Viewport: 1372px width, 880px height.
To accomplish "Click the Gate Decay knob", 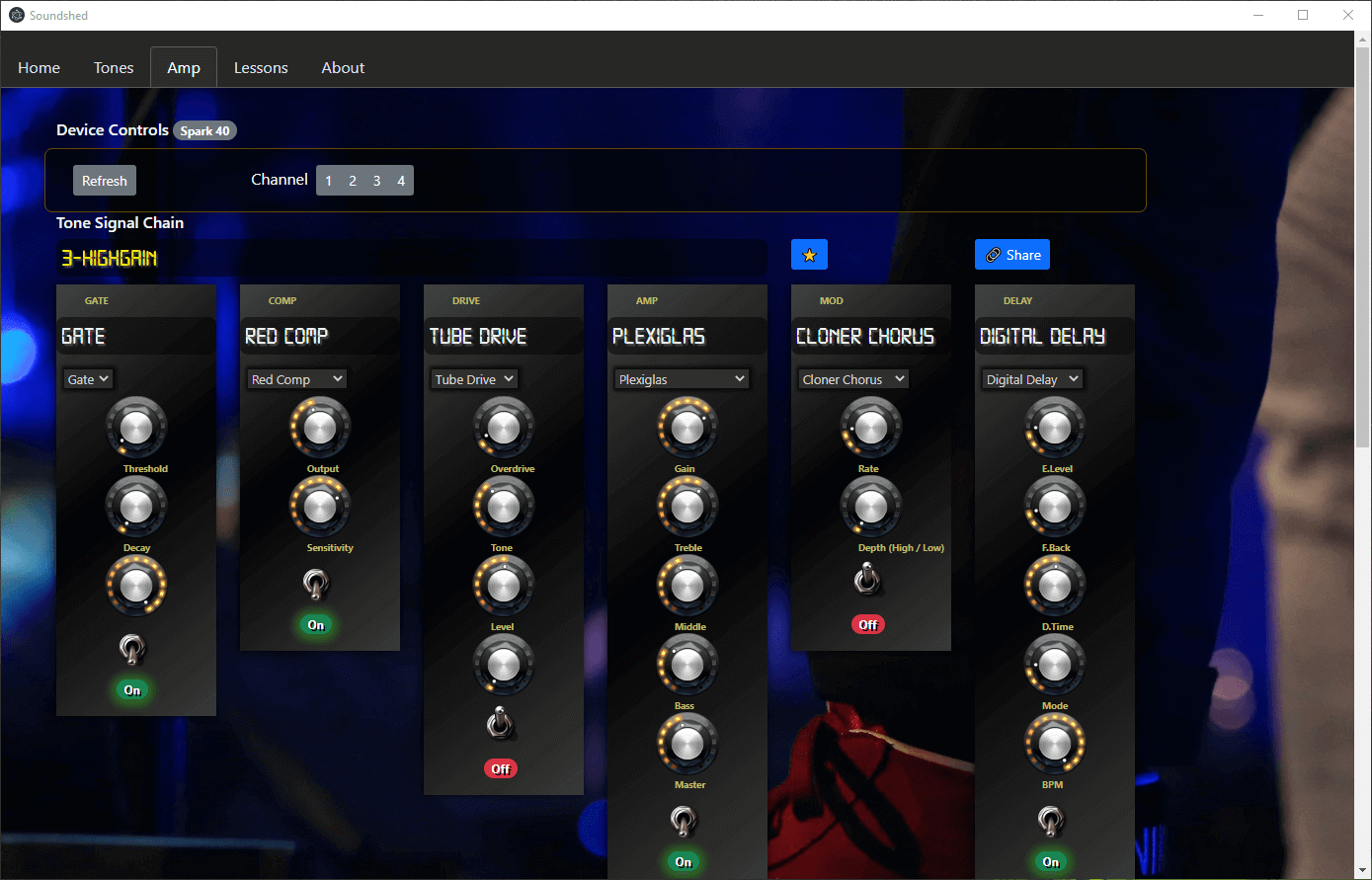I will tap(136, 506).
